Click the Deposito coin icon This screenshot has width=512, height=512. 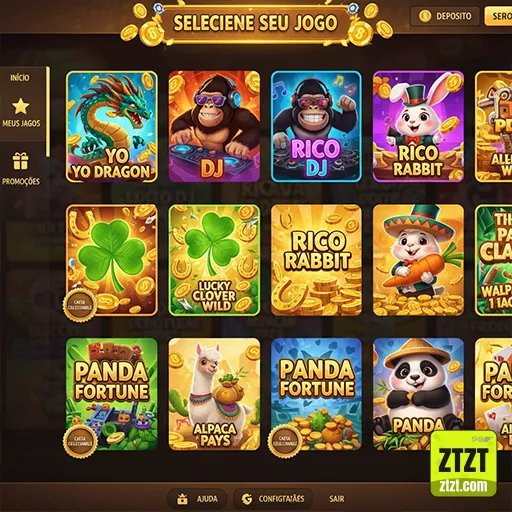tap(425, 16)
